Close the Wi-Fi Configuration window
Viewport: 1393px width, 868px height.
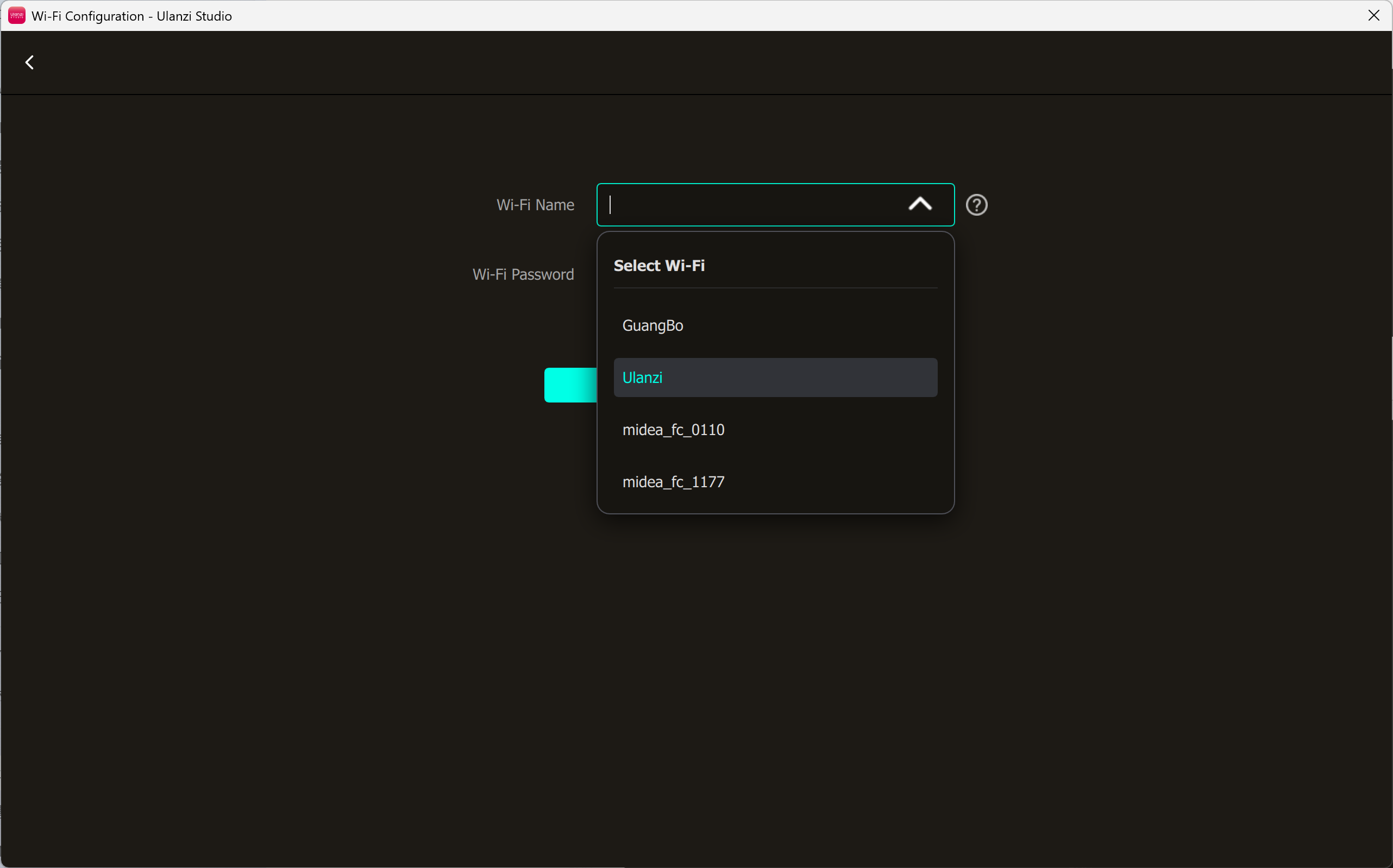coord(1373,16)
